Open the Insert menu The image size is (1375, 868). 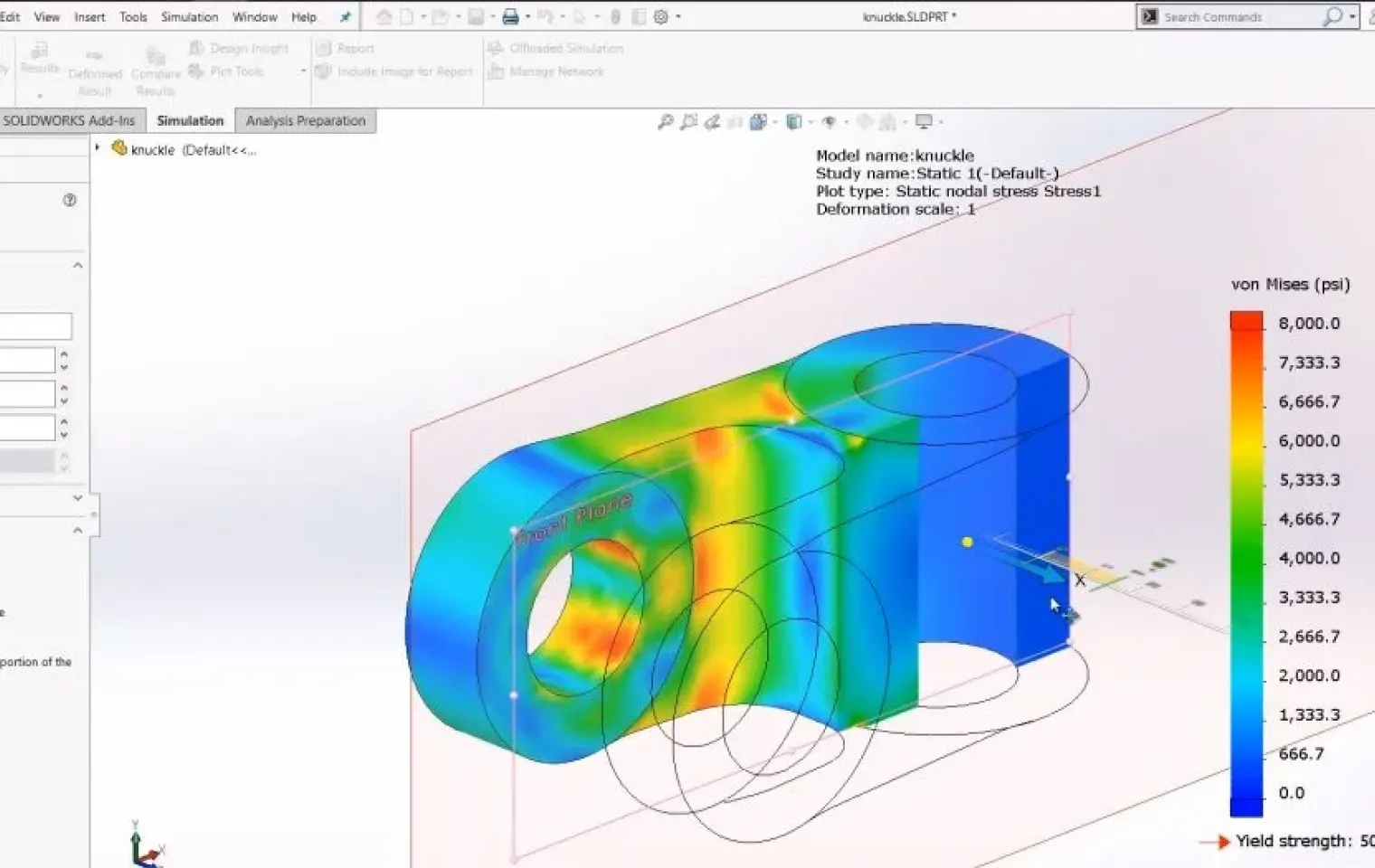click(x=90, y=16)
